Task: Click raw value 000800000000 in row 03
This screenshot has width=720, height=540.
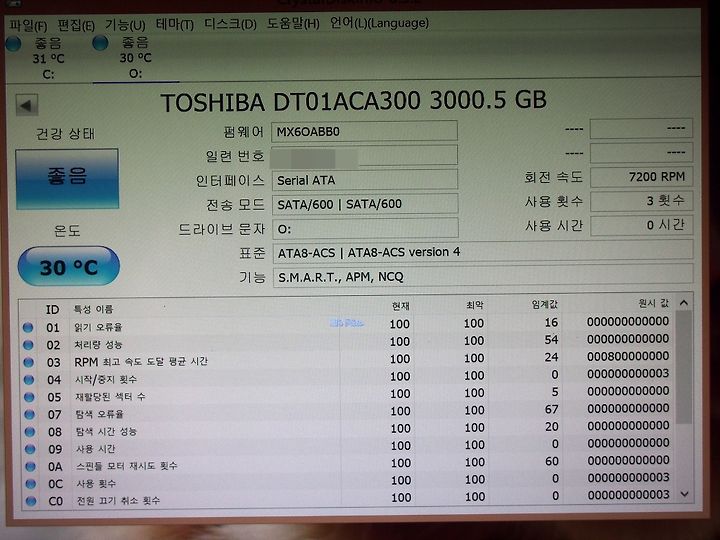Action: (x=628, y=356)
